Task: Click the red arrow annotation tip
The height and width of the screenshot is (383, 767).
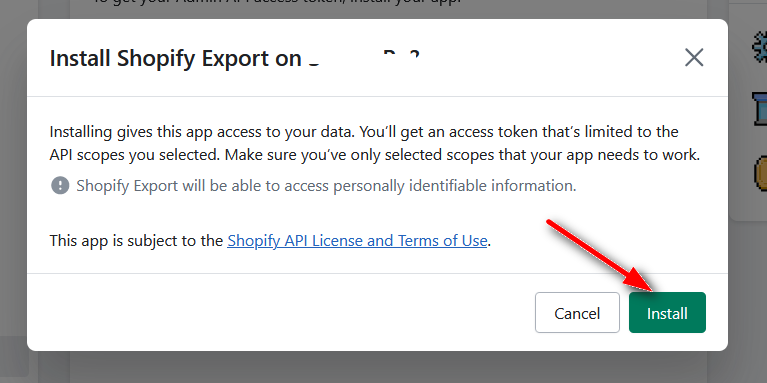Action: point(651,289)
